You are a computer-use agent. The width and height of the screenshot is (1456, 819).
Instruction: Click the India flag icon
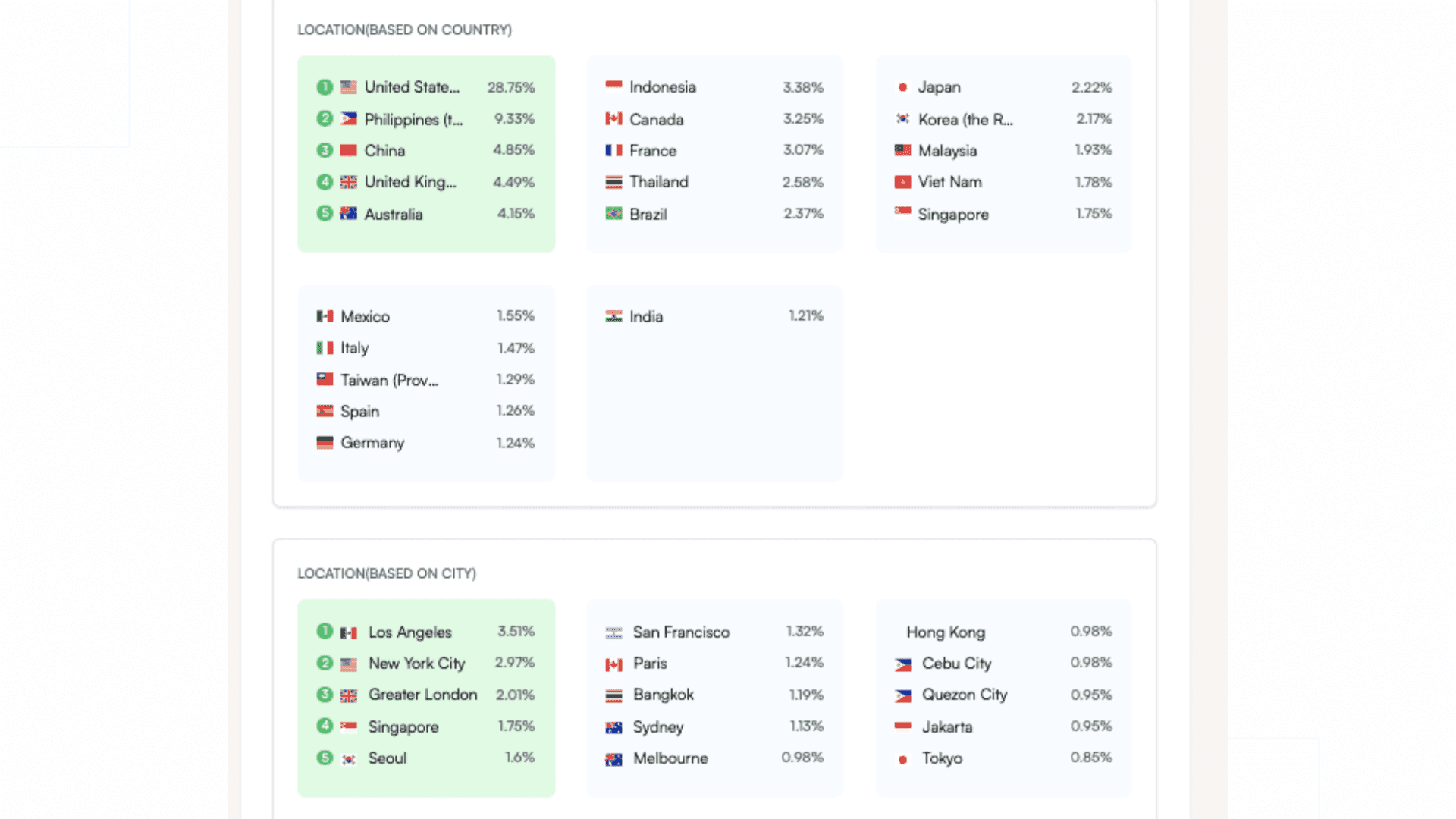point(613,316)
